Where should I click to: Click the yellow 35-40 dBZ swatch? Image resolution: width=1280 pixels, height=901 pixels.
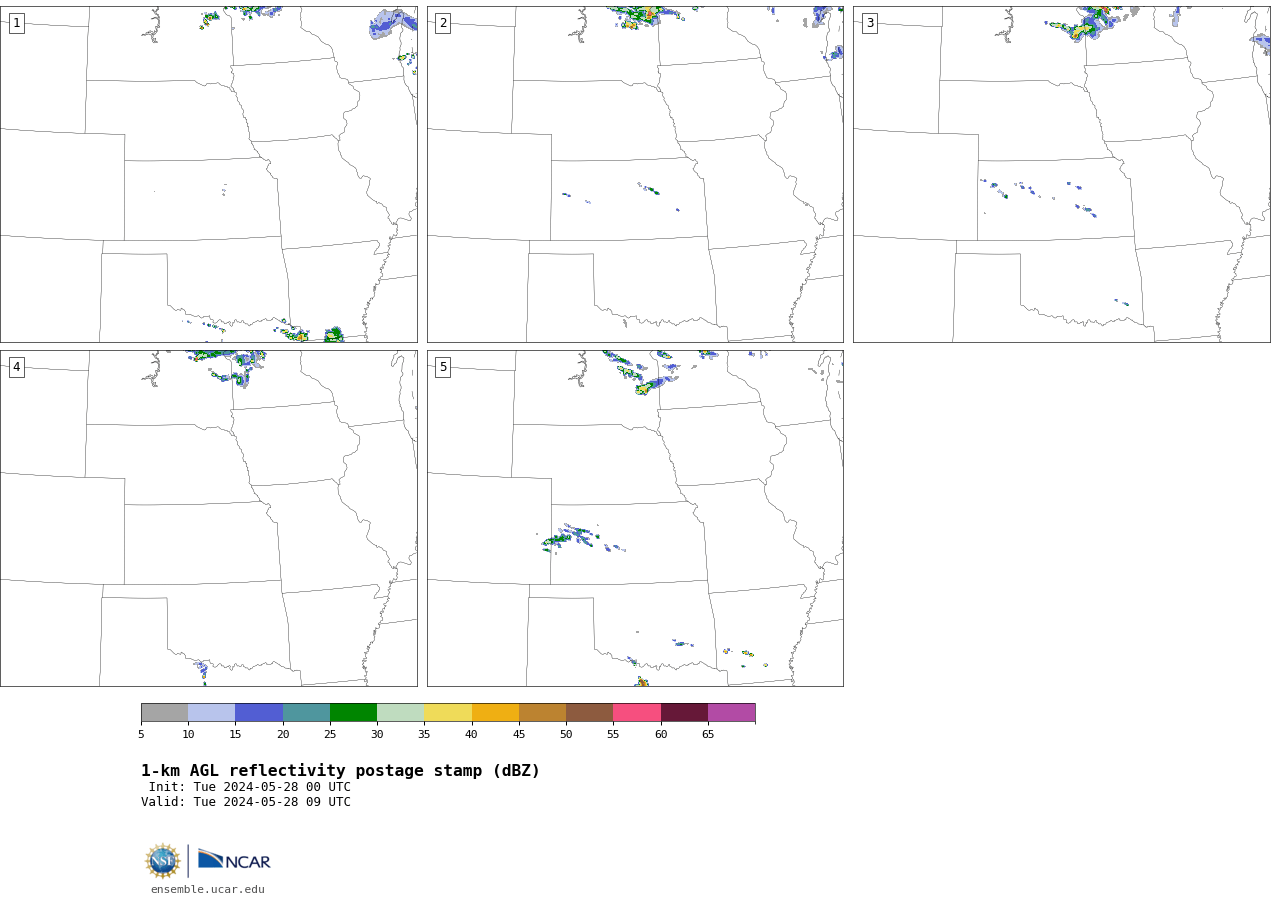pyautogui.click(x=448, y=713)
